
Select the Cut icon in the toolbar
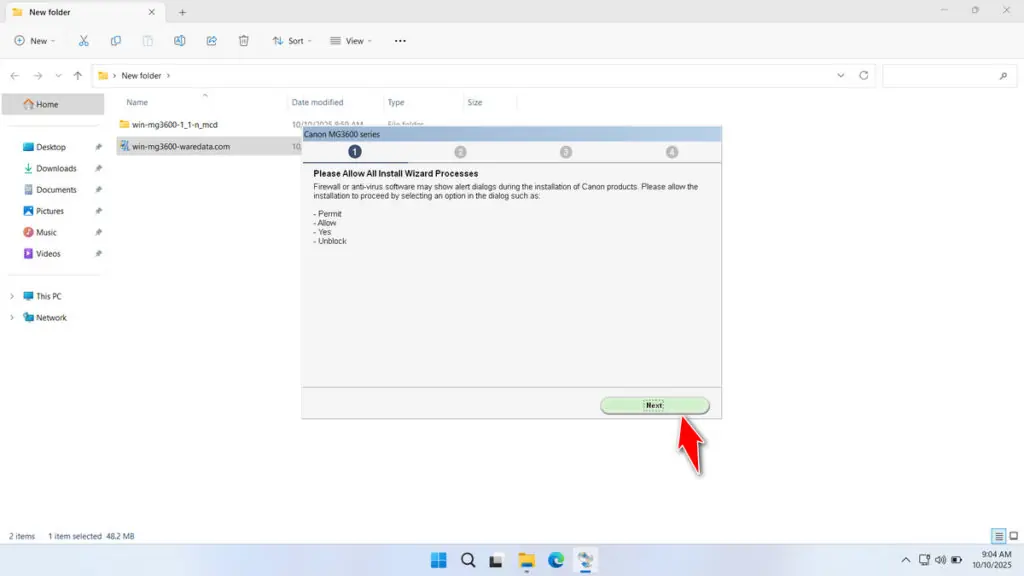pyautogui.click(x=84, y=41)
